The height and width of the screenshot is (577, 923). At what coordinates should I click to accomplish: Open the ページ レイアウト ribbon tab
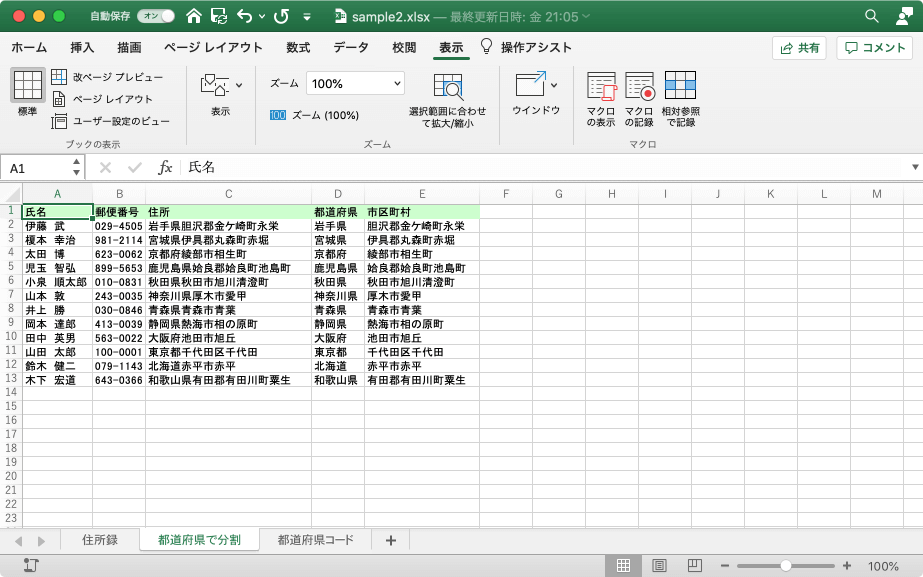coord(213,48)
